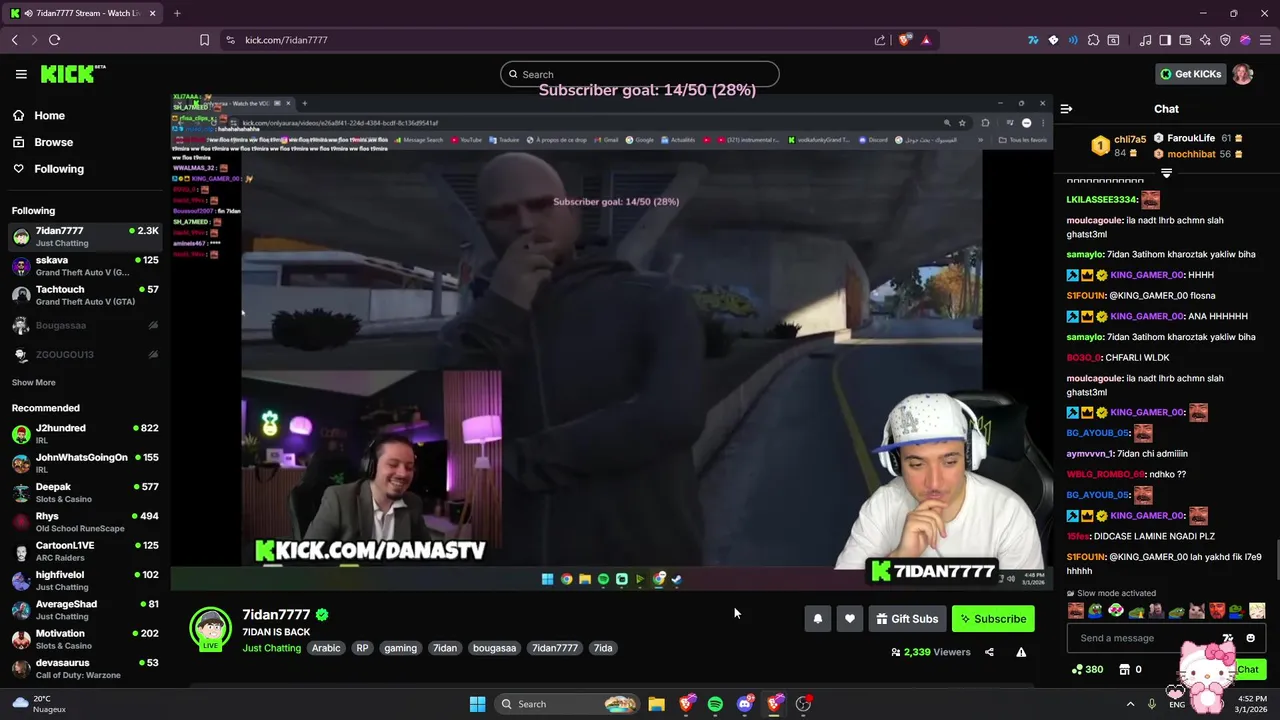Open Brave Shields lion icon
The width and height of the screenshot is (1280, 720).
click(x=906, y=40)
